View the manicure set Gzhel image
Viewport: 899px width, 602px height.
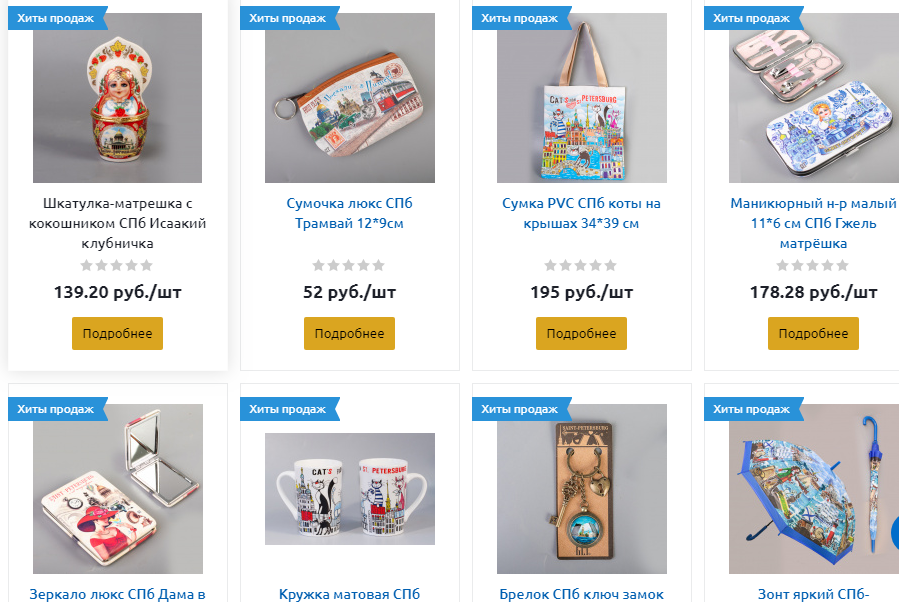(x=814, y=97)
